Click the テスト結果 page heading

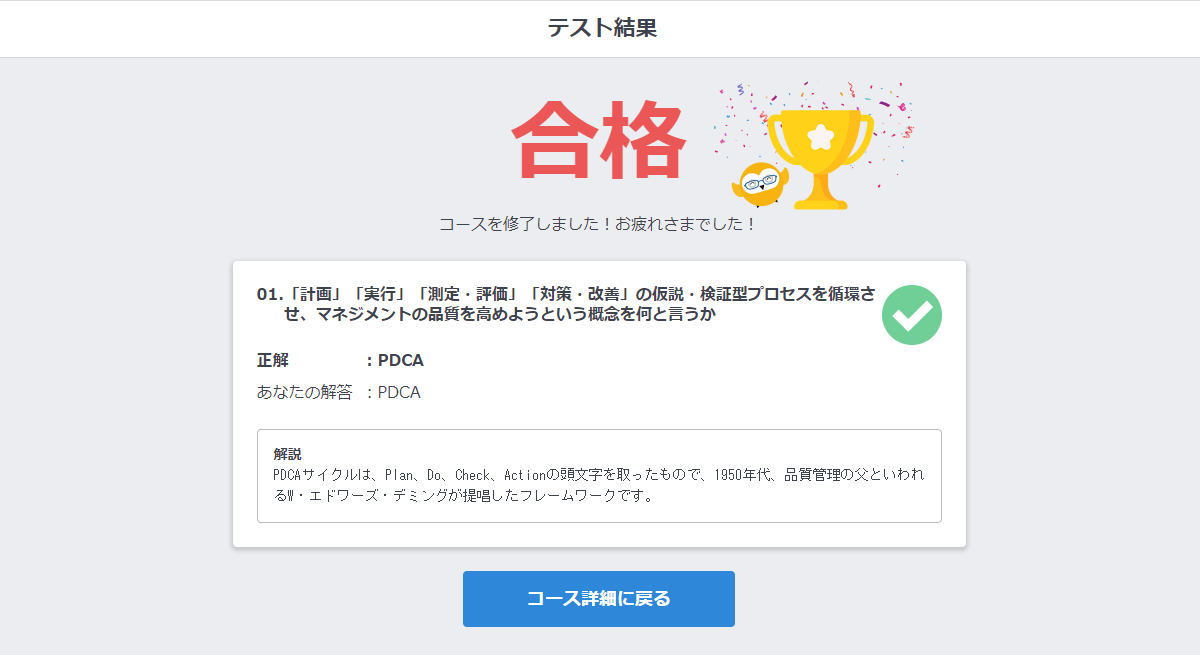coord(601,28)
